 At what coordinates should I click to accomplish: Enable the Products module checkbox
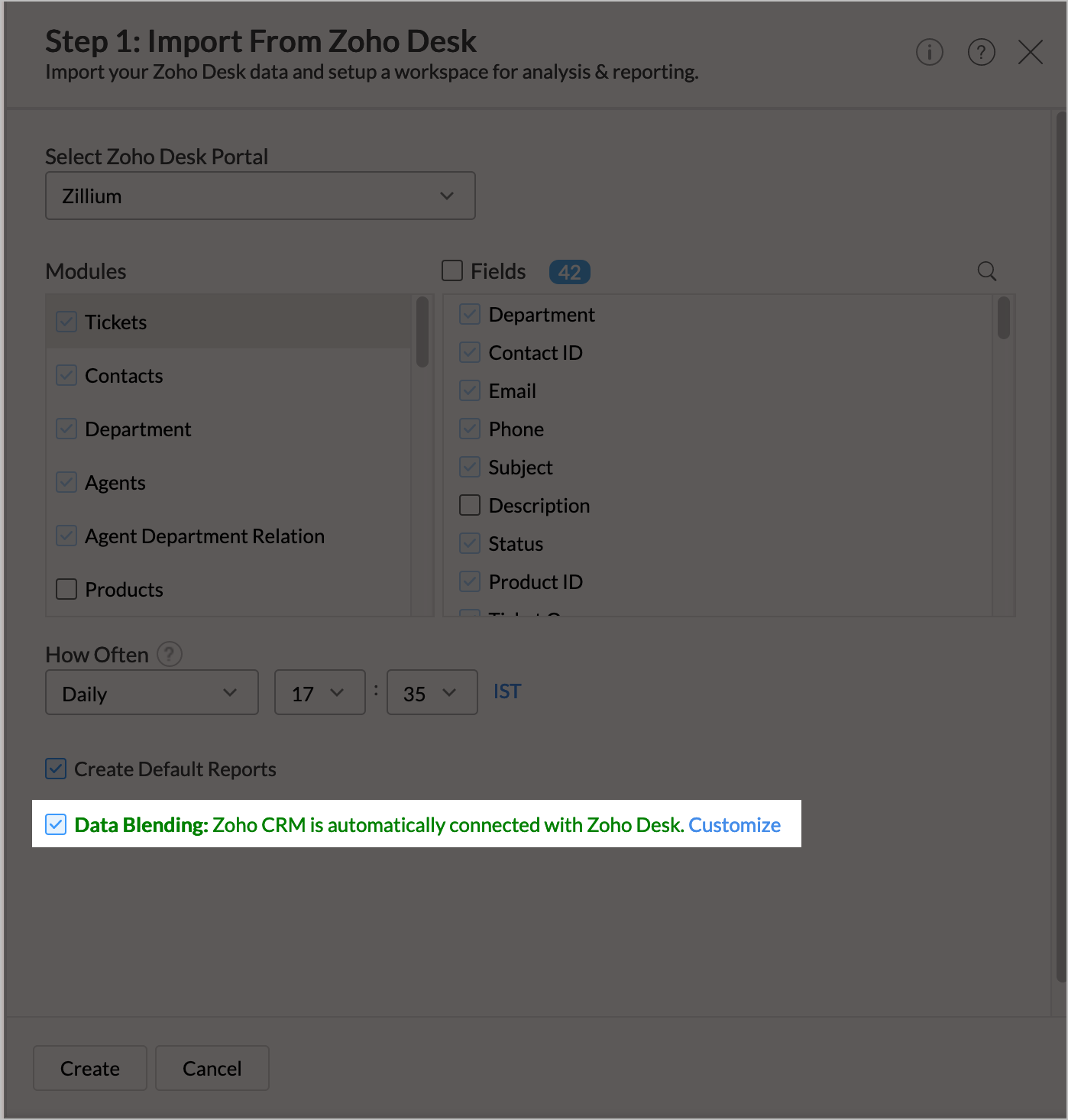tap(66, 589)
